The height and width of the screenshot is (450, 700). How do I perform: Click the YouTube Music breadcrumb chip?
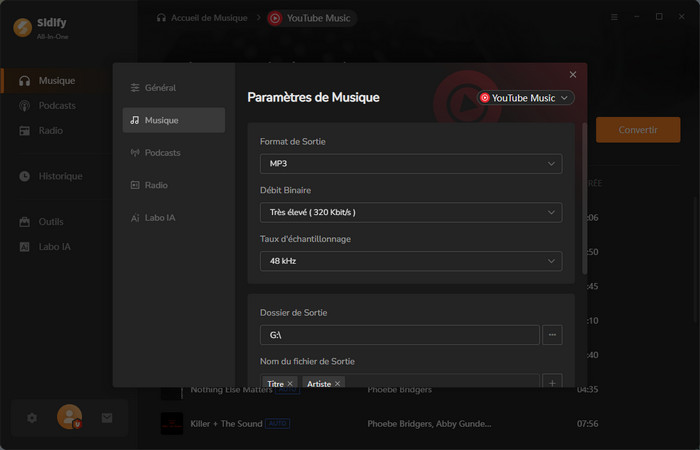pos(312,18)
